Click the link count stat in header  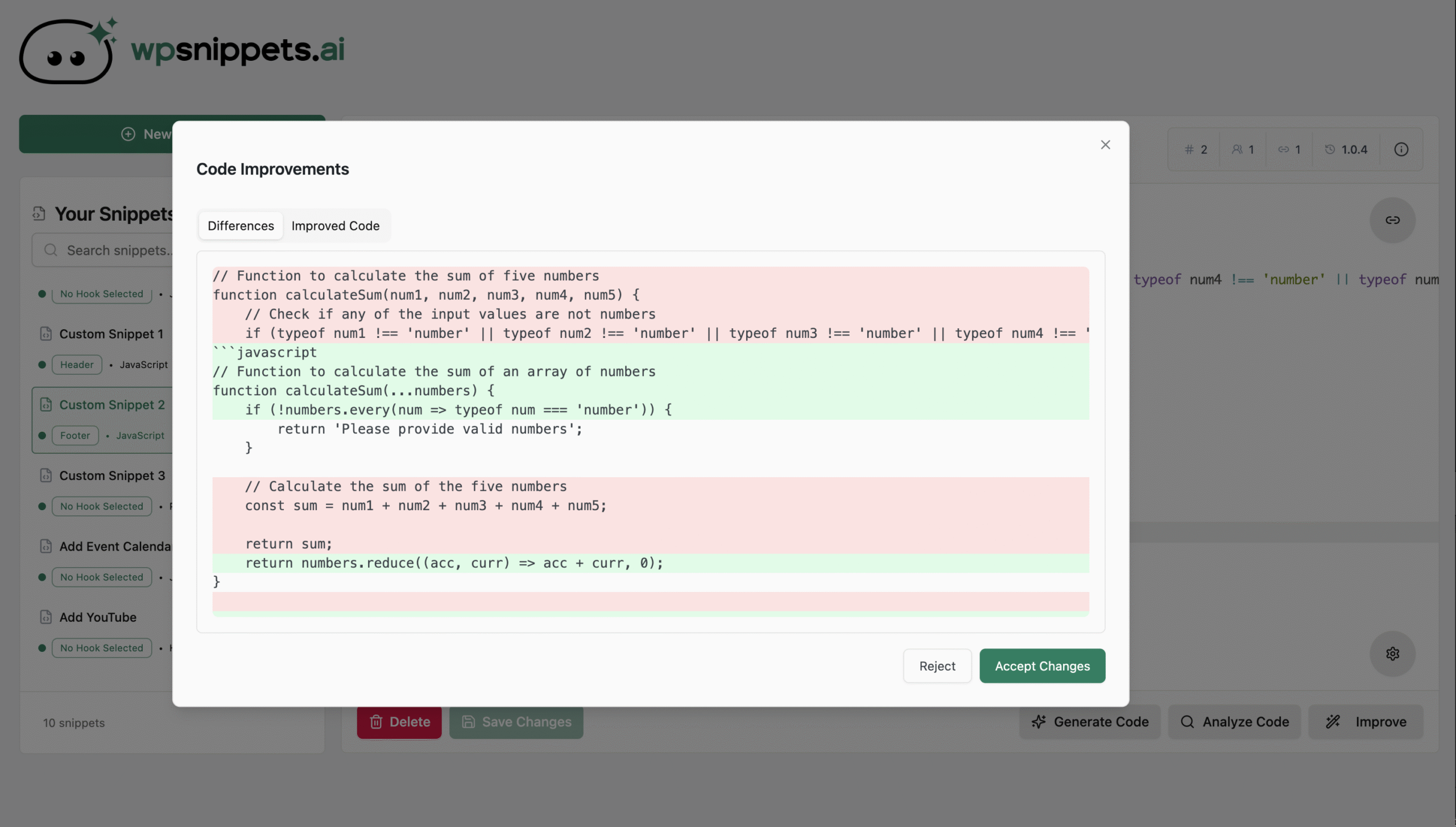tap(1289, 150)
